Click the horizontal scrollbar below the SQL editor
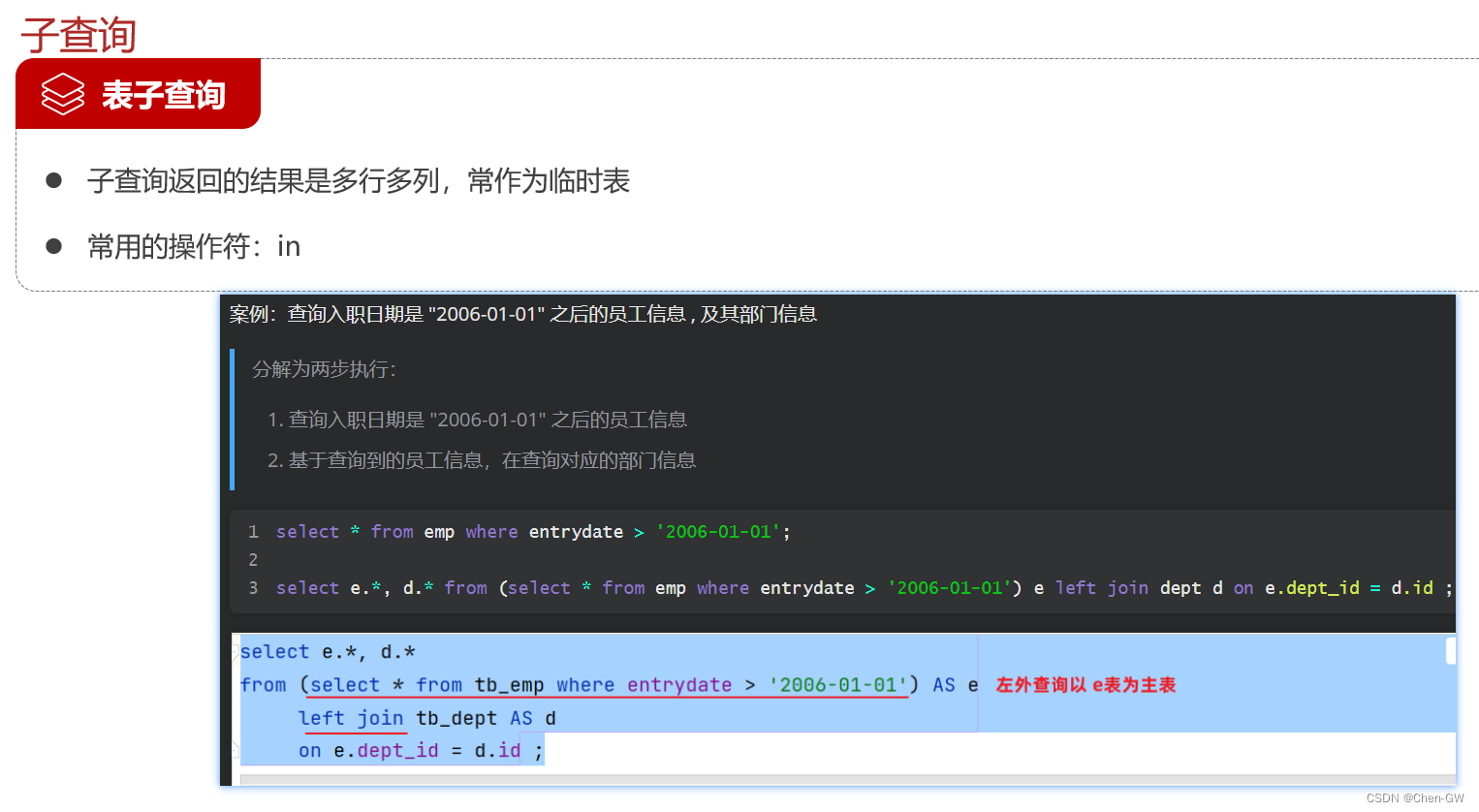Image resolution: width=1479 pixels, height=812 pixels. click(x=848, y=779)
